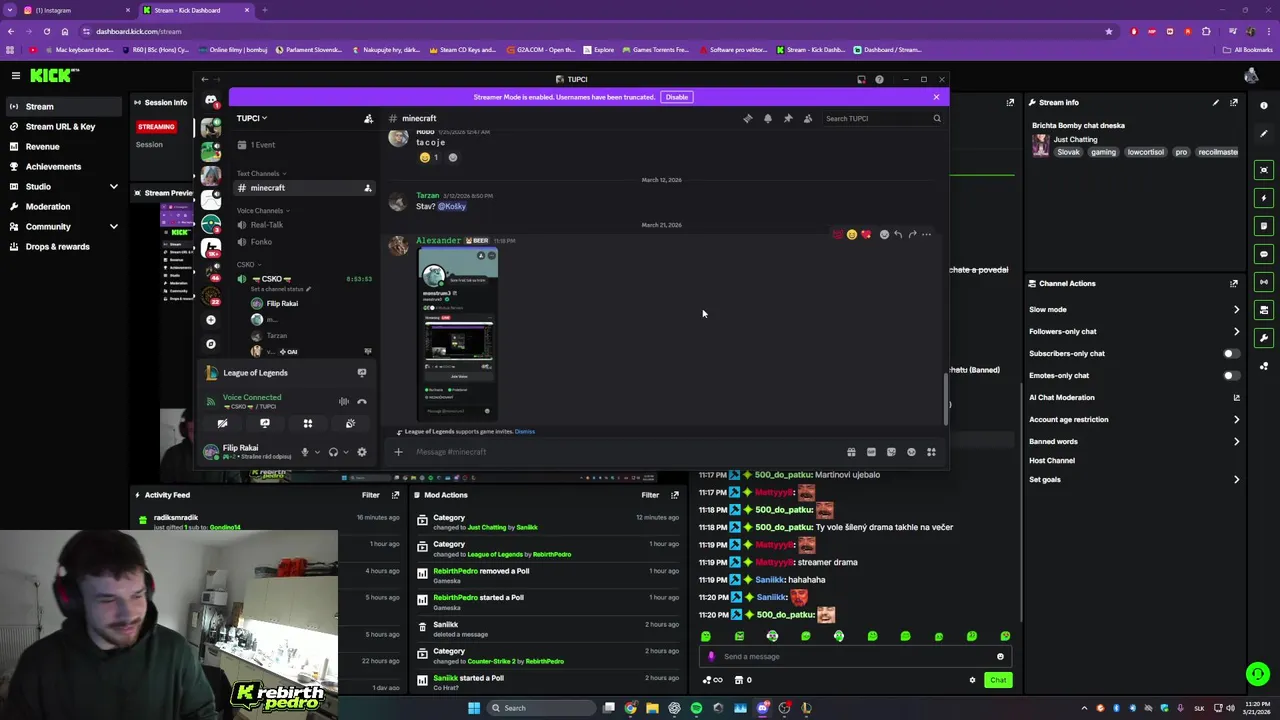Open Discord notification settings bell icon
The image size is (1280, 720).
click(767, 118)
